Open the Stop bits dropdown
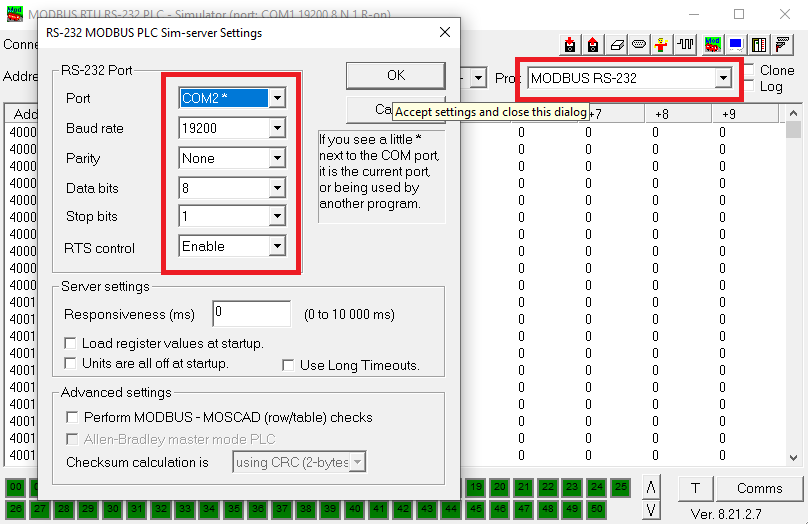This screenshot has width=808, height=524. [x=277, y=216]
